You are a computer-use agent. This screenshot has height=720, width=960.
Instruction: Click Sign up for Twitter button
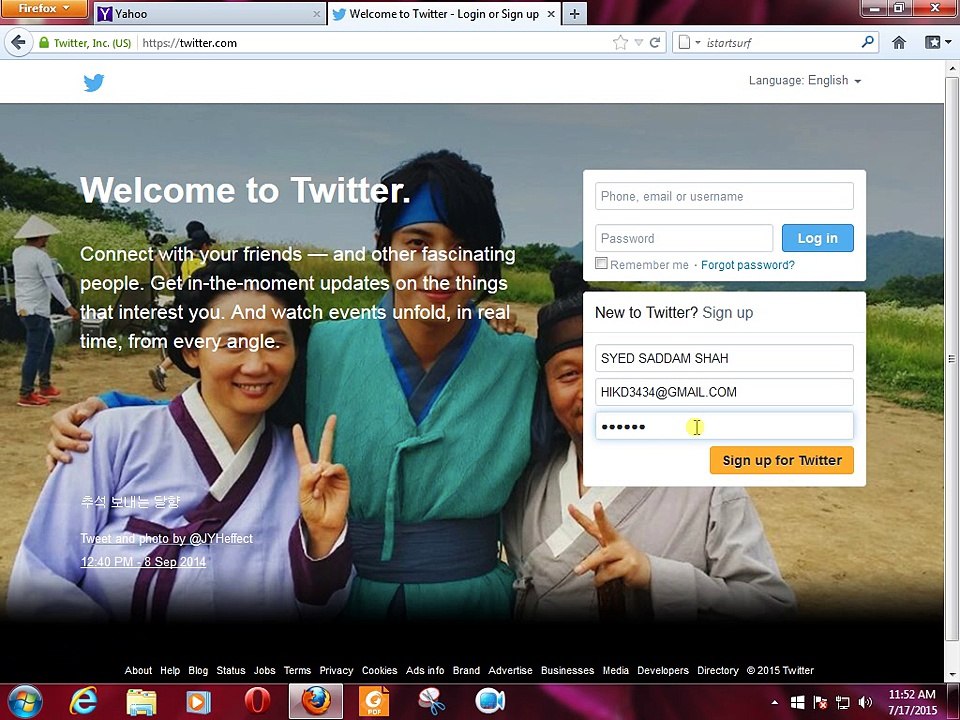782,460
